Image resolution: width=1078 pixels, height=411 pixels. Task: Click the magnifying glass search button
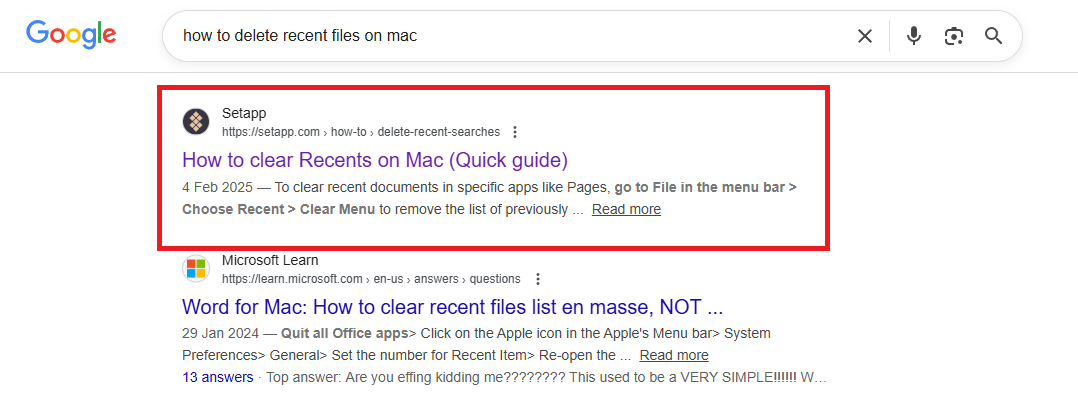993,36
